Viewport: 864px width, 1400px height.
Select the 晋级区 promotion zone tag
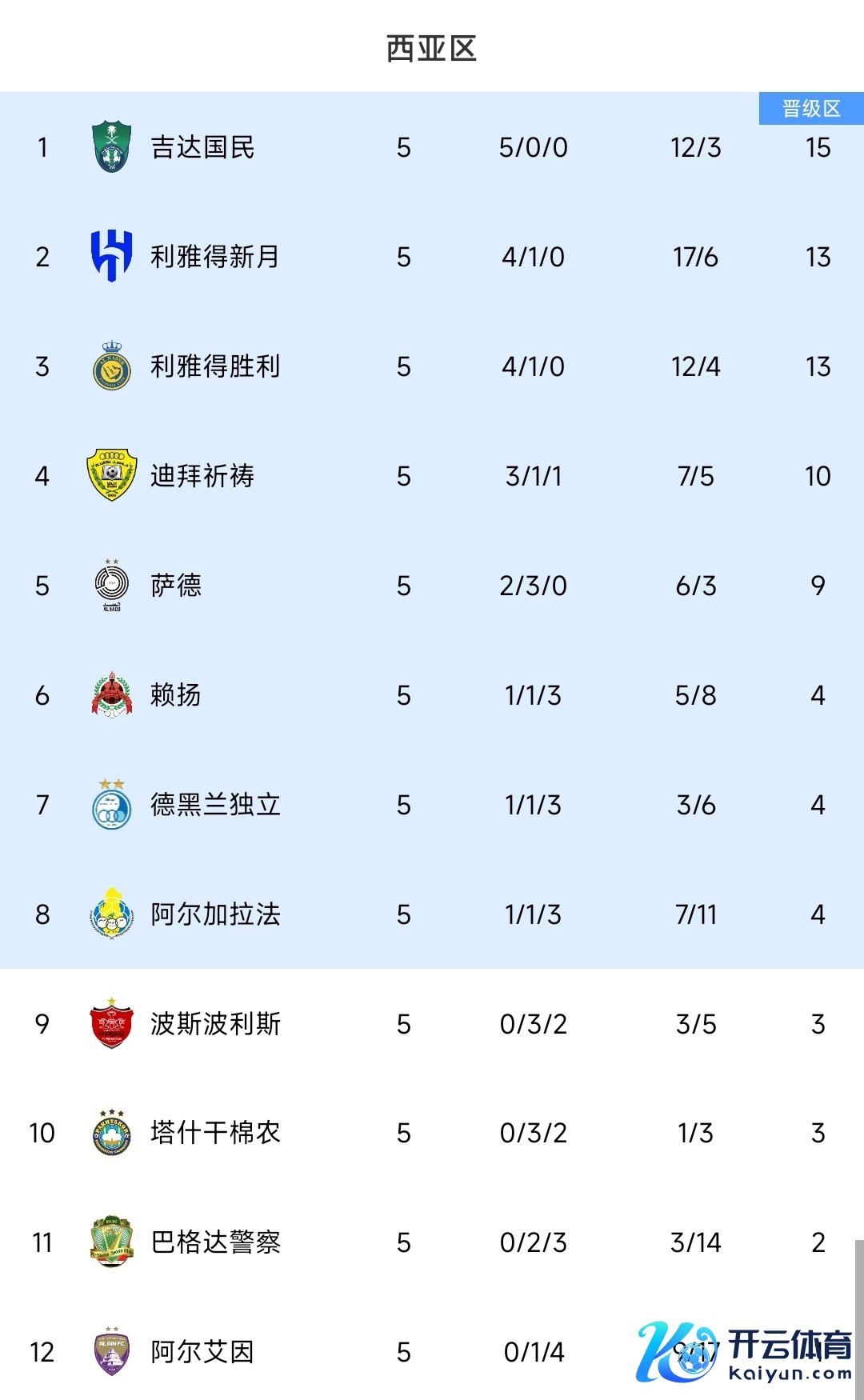point(811,109)
